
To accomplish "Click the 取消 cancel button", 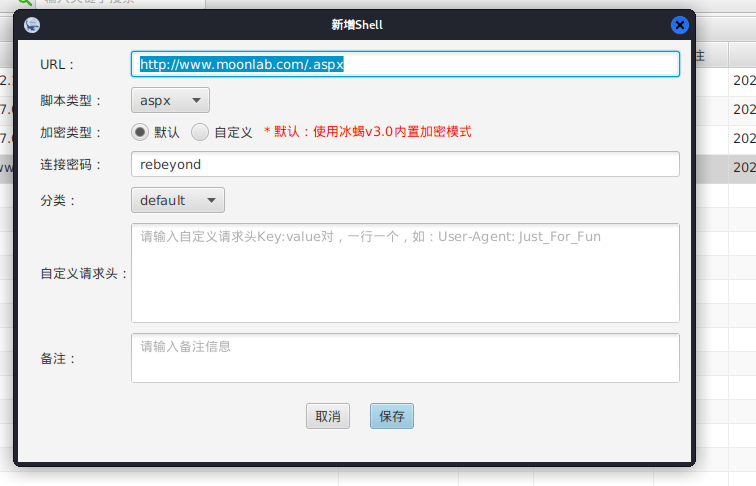I will [x=328, y=416].
